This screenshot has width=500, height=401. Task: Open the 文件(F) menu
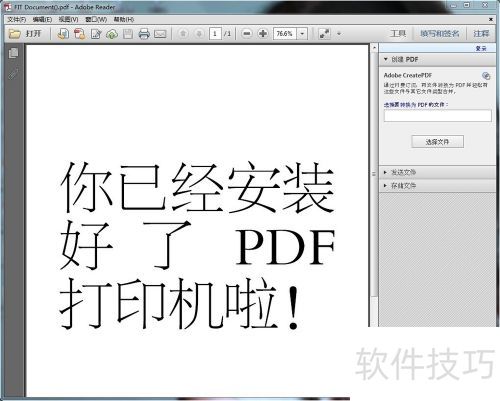[17, 20]
